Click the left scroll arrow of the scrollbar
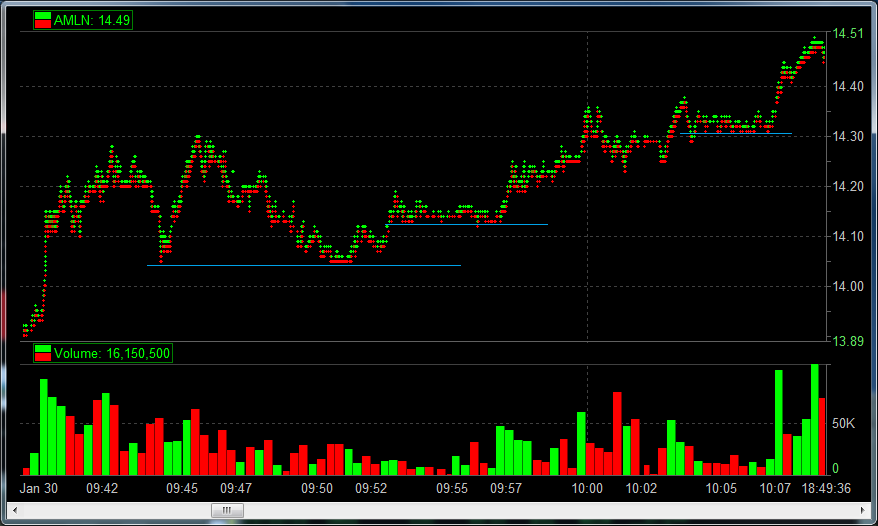The image size is (878, 526). point(15,510)
